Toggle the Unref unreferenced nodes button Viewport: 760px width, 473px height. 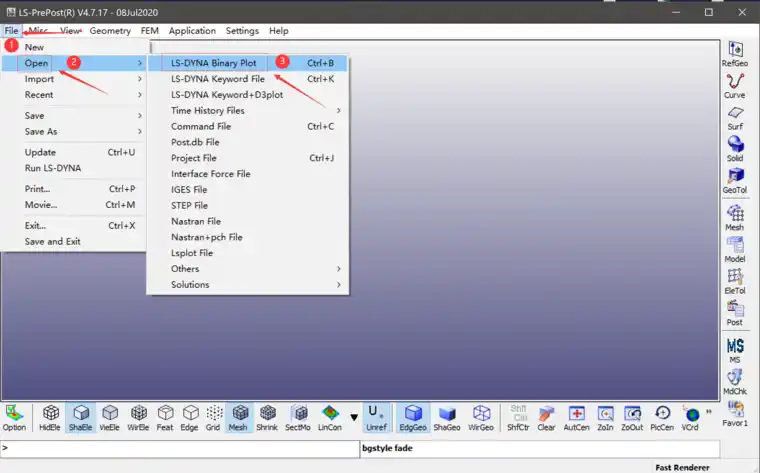[377, 418]
